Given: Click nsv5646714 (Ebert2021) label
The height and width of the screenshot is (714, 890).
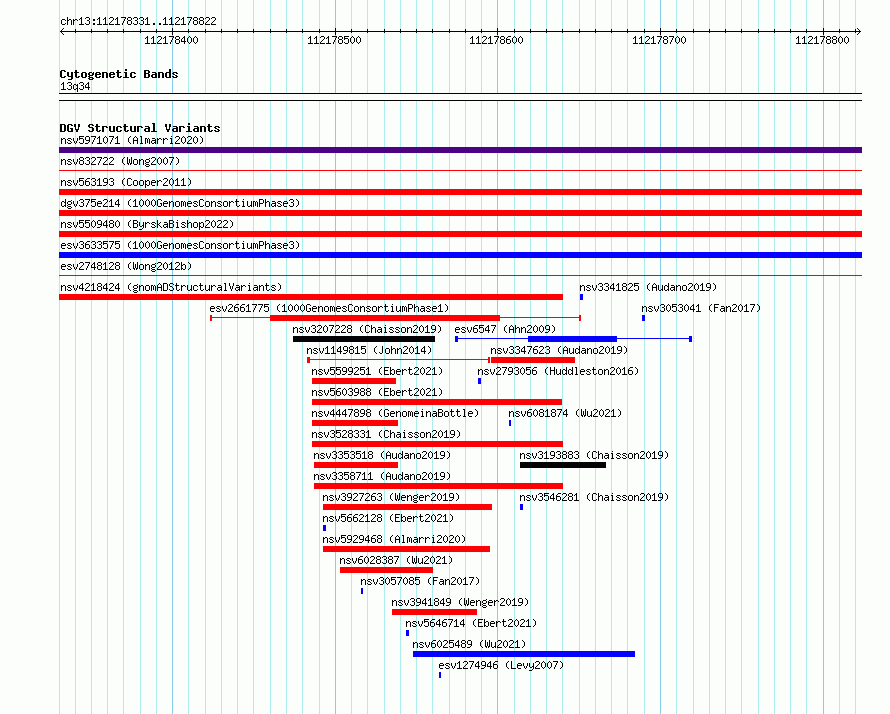Looking at the screenshot, I should pos(471,623).
